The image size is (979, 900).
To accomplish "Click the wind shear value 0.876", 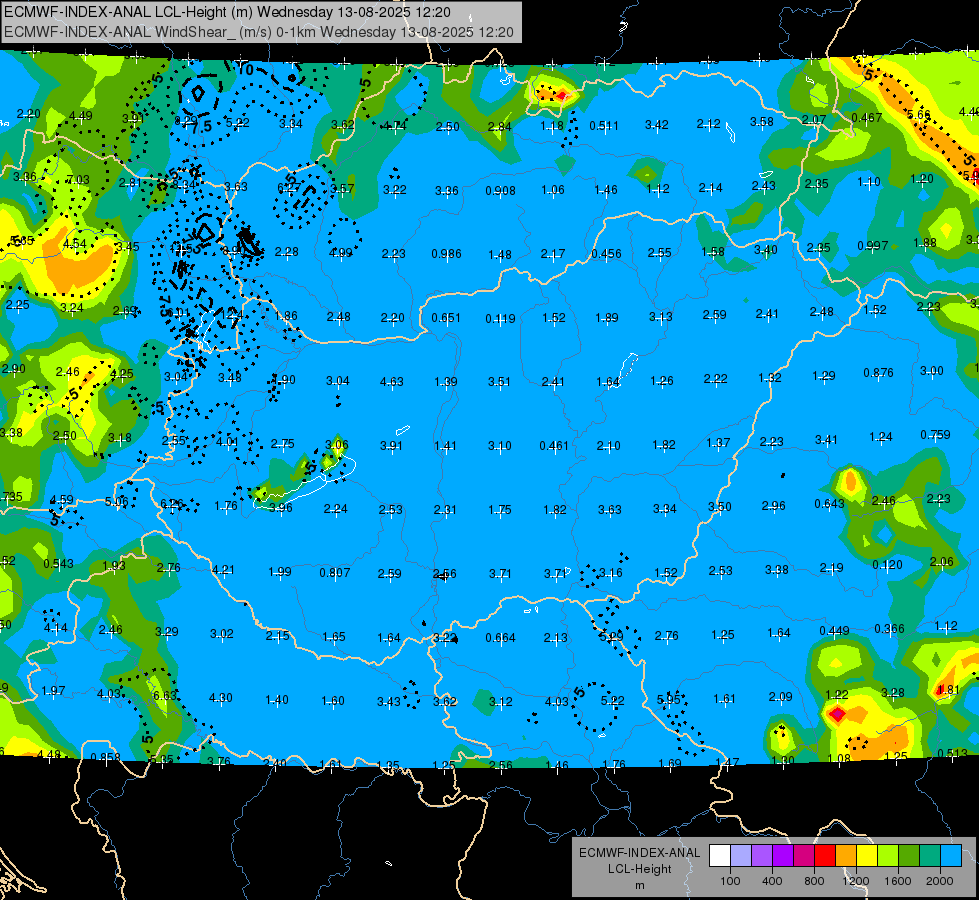I will 878,373.
